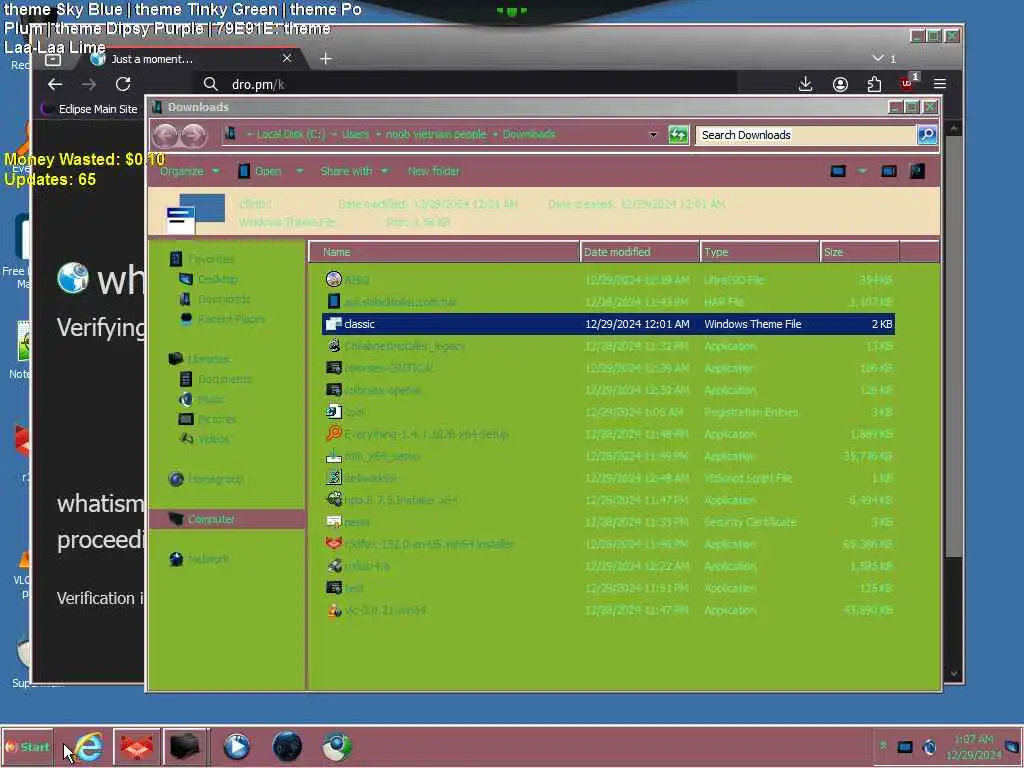Click the Forward arrow in Downloads explorer

pos(194,135)
